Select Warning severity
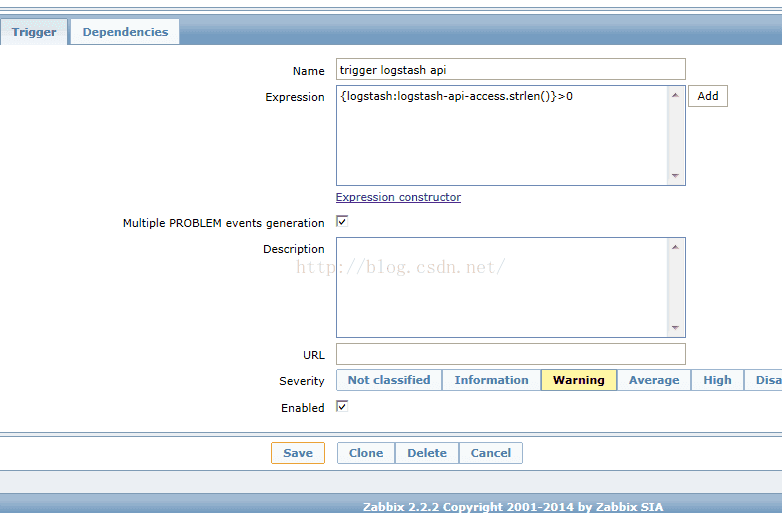Screen dimensions: 782x513 [579, 380]
